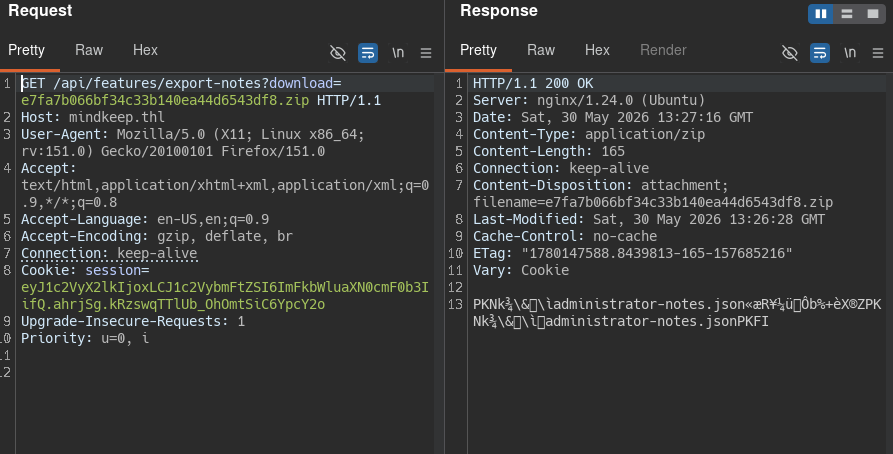Click the Last-Modified header line
893x454 pixels.
pos(649,219)
